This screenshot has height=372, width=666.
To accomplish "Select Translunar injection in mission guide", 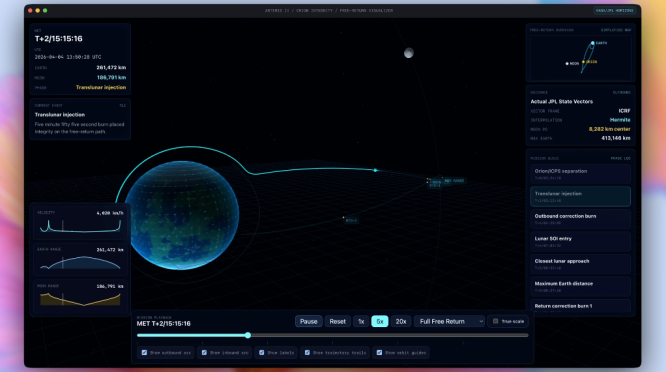I will (580, 197).
